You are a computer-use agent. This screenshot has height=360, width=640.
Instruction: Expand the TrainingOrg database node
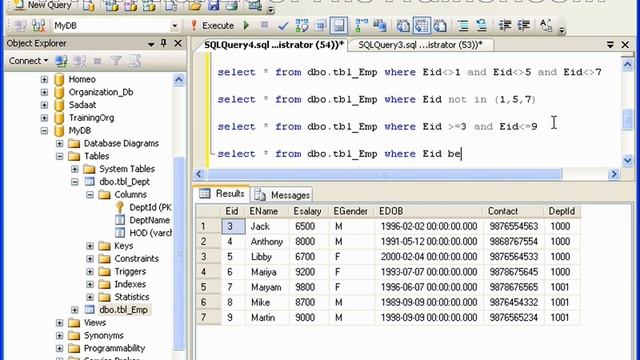tap(44, 118)
